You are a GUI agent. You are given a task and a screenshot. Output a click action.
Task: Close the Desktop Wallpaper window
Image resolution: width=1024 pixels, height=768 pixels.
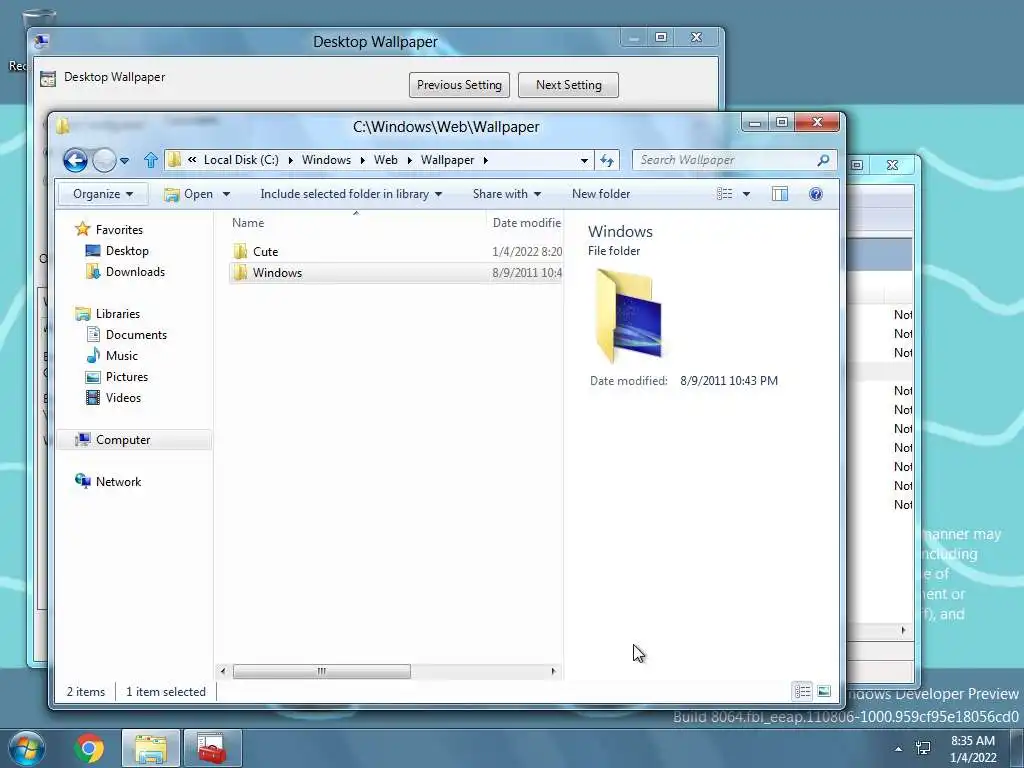(x=696, y=37)
